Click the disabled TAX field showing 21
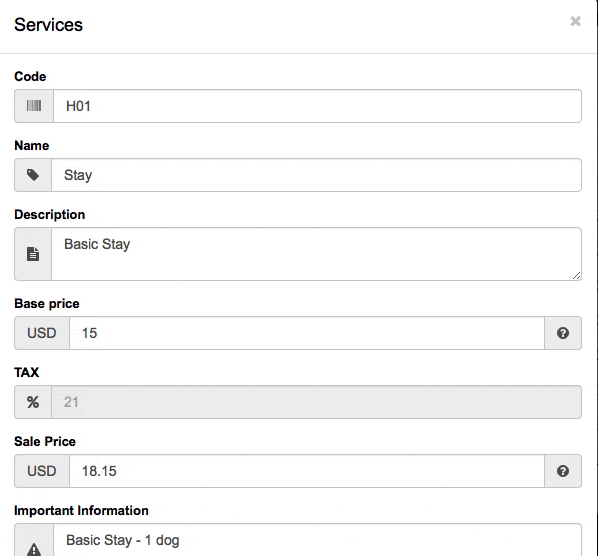This screenshot has height=556, width=598. pos(316,402)
